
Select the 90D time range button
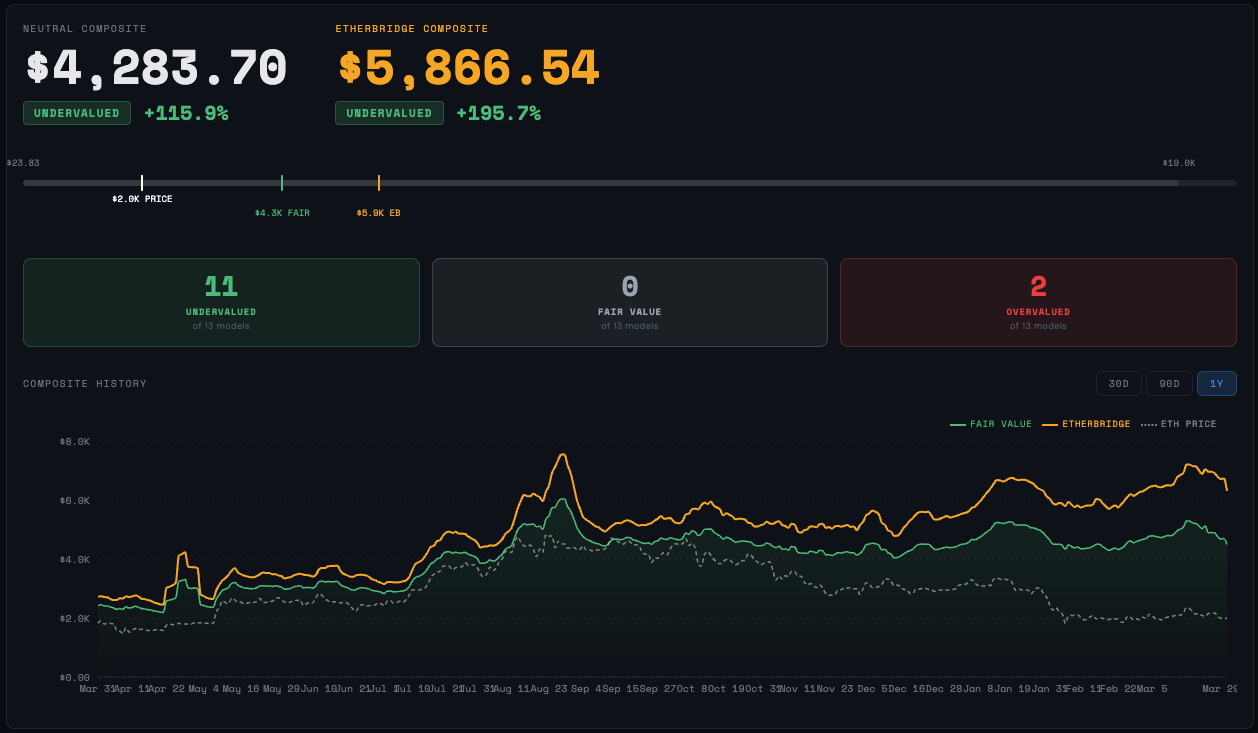pos(1169,384)
